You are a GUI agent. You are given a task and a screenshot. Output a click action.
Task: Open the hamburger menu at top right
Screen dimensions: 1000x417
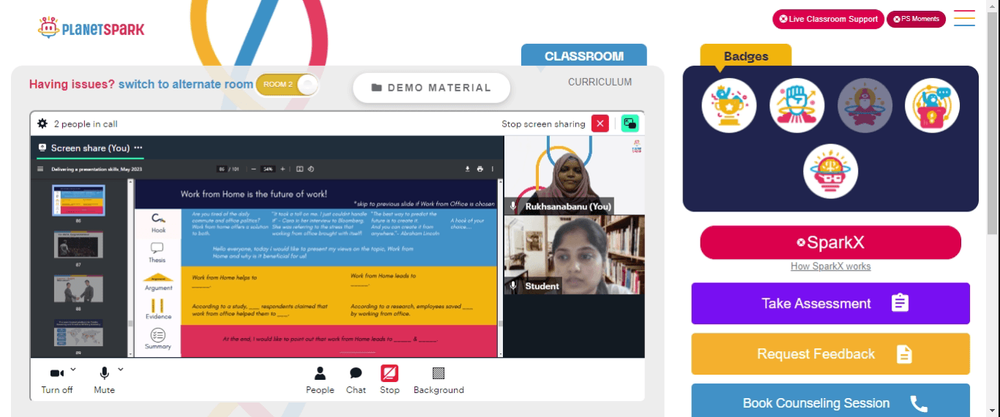point(964,18)
